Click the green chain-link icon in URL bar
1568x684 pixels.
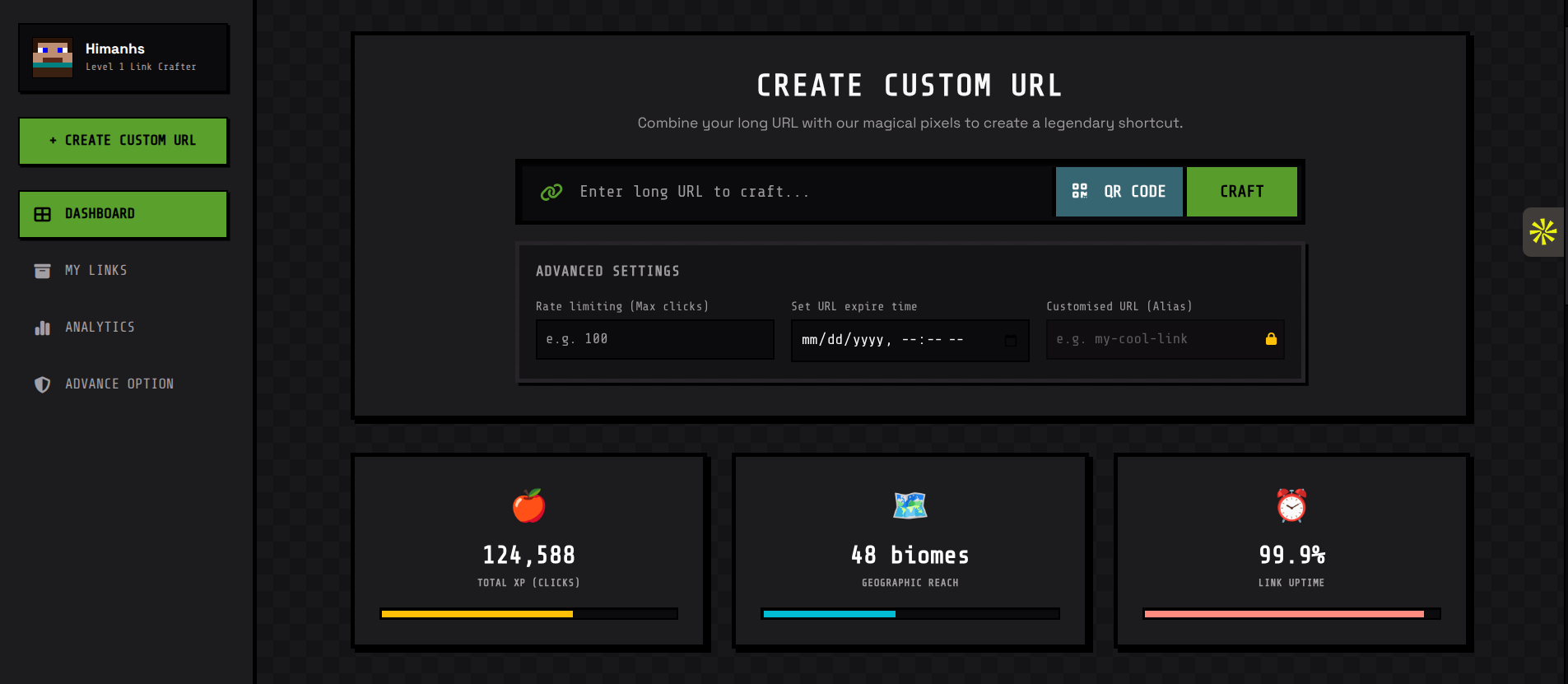[x=551, y=192]
